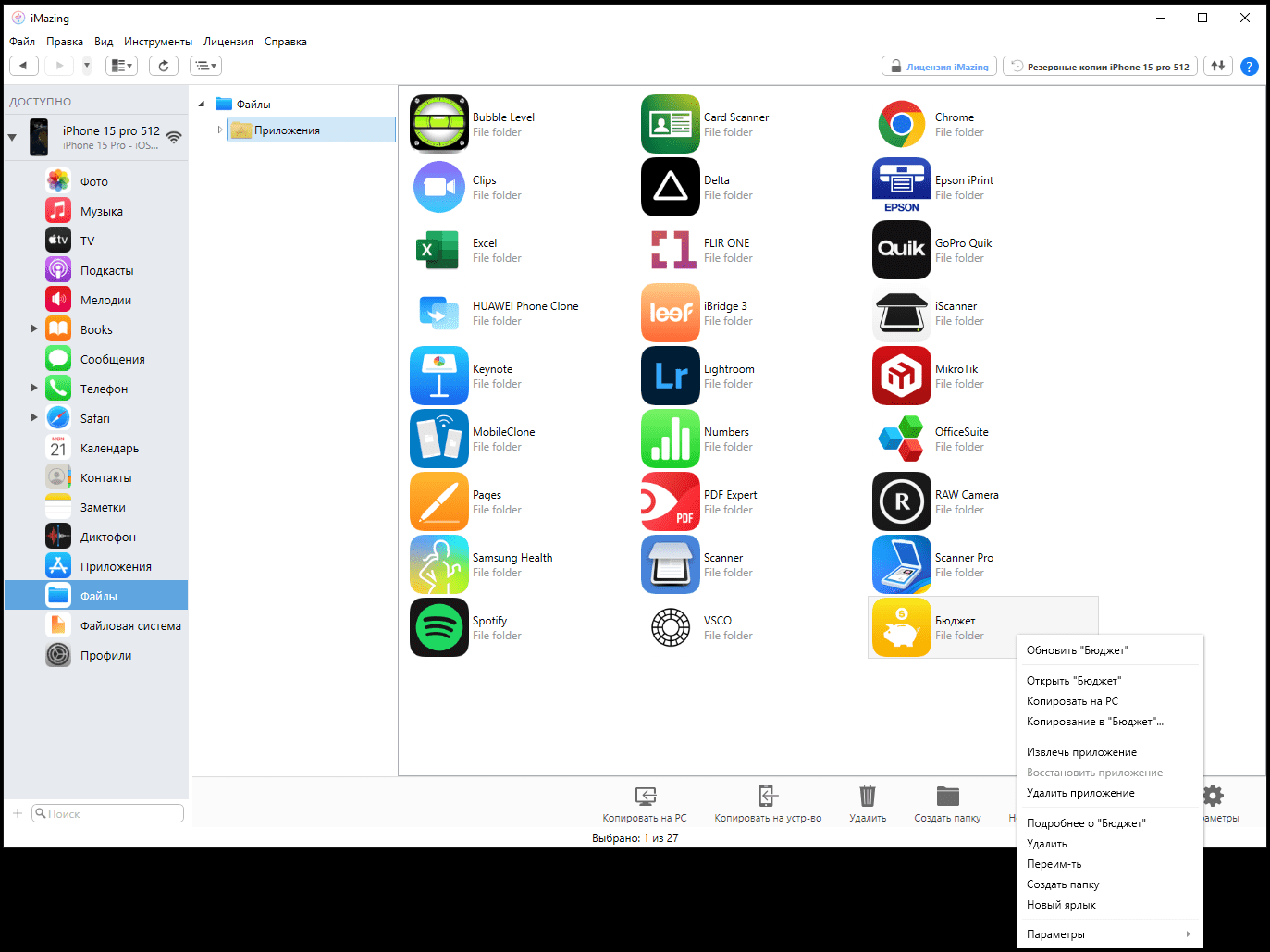
Task: Go back with the left arrow button
Action: pyautogui.click(x=24, y=66)
